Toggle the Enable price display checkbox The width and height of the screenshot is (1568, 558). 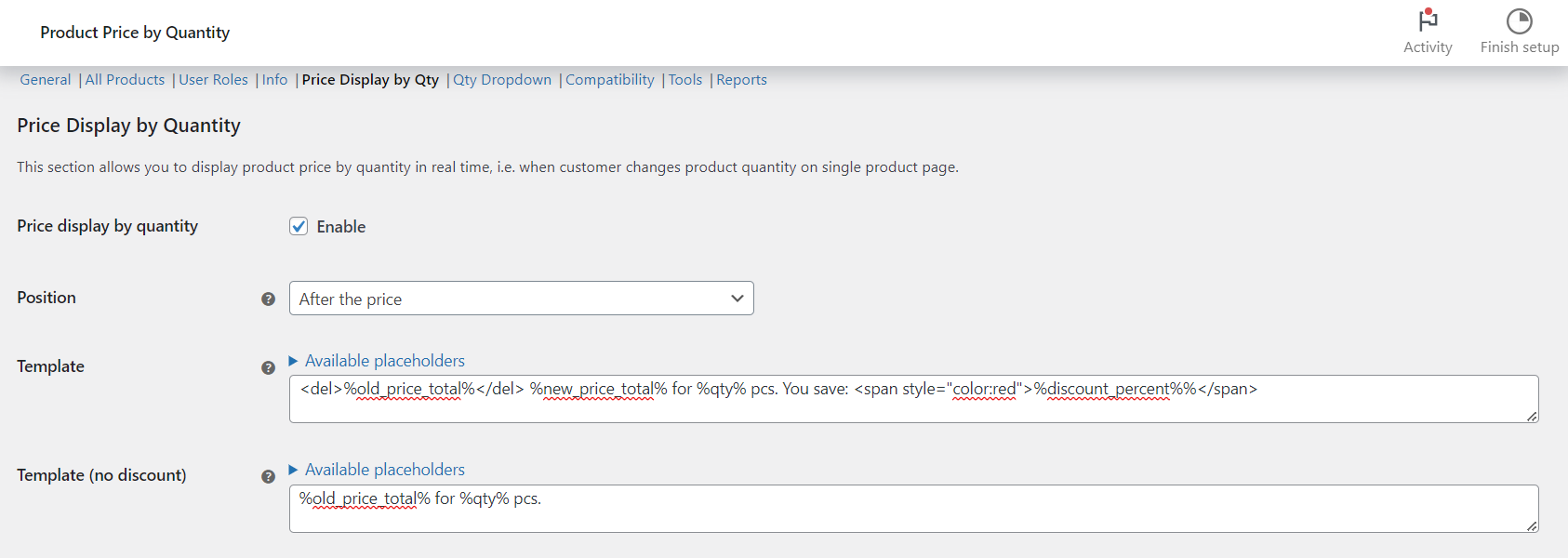299,226
